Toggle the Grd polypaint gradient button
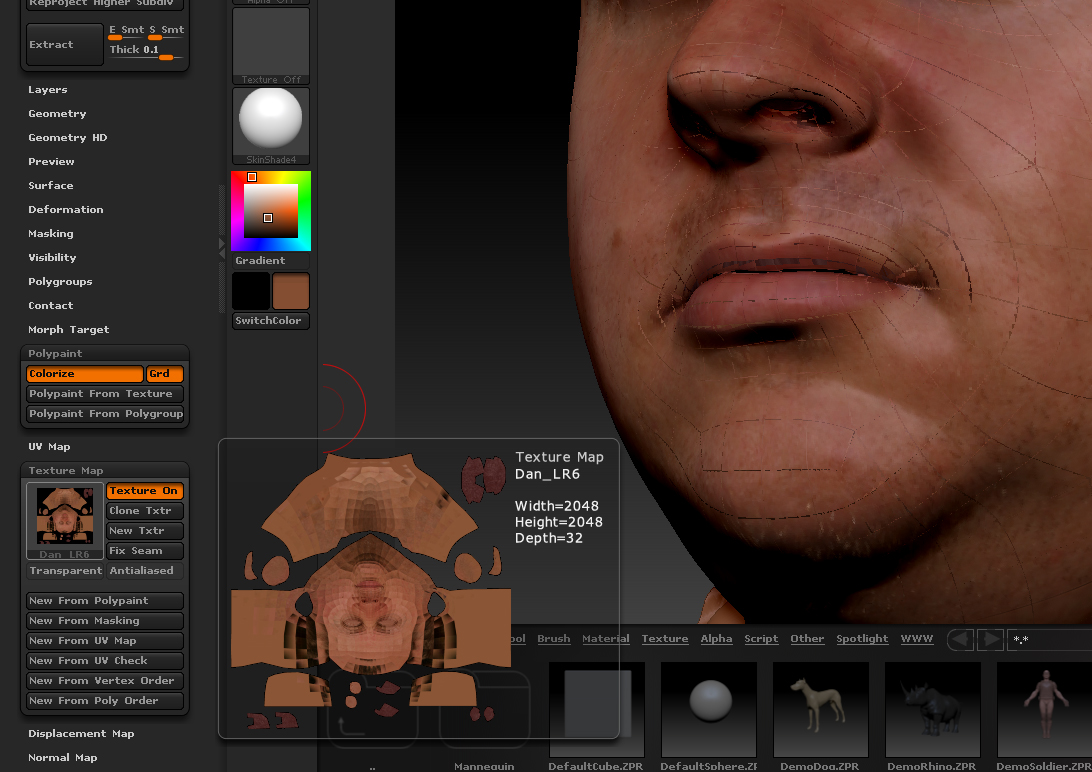This screenshot has height=772, width=1092. (165, 374)
